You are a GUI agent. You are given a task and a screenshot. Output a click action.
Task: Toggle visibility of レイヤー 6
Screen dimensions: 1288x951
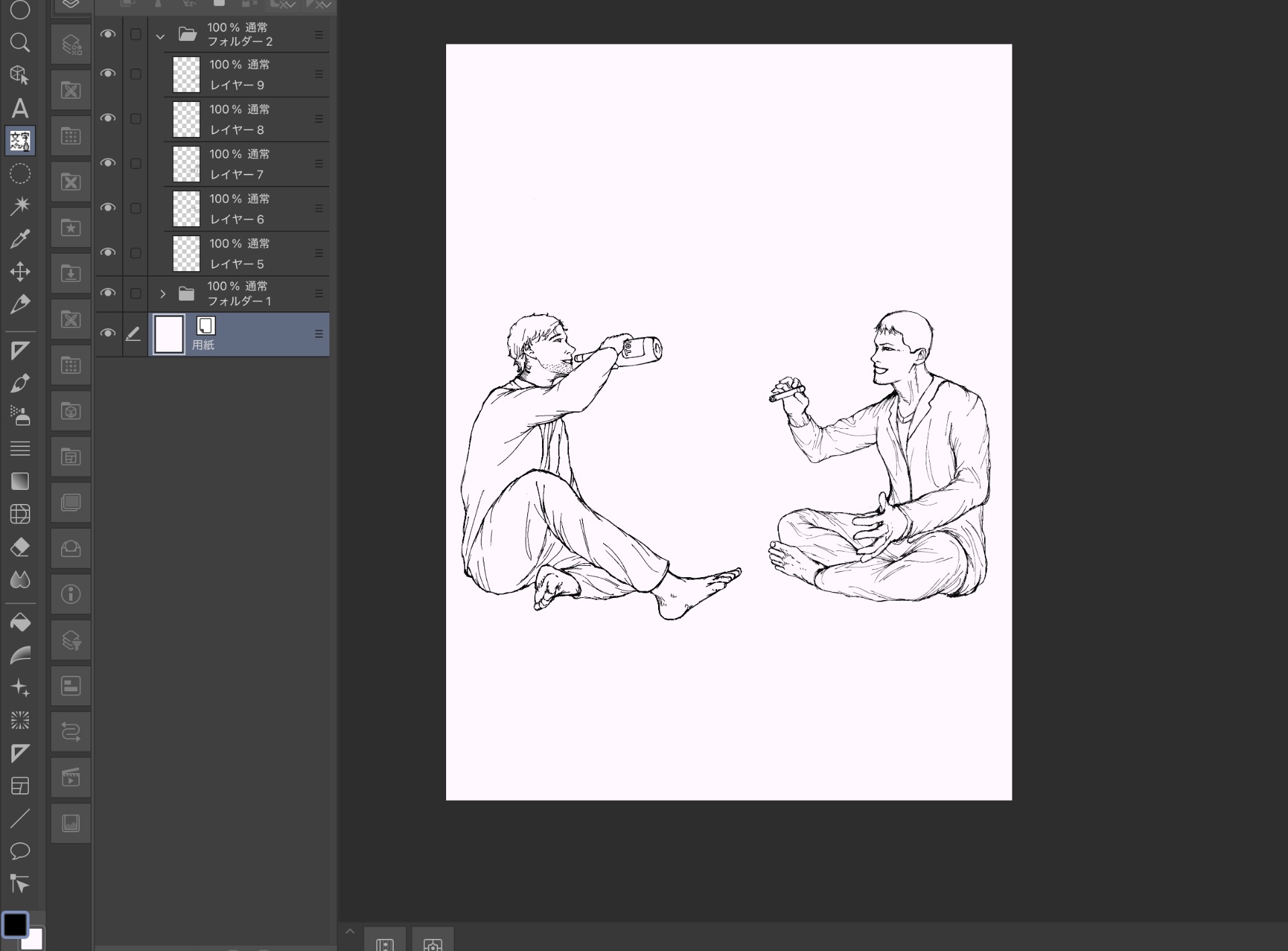point(108,207)
